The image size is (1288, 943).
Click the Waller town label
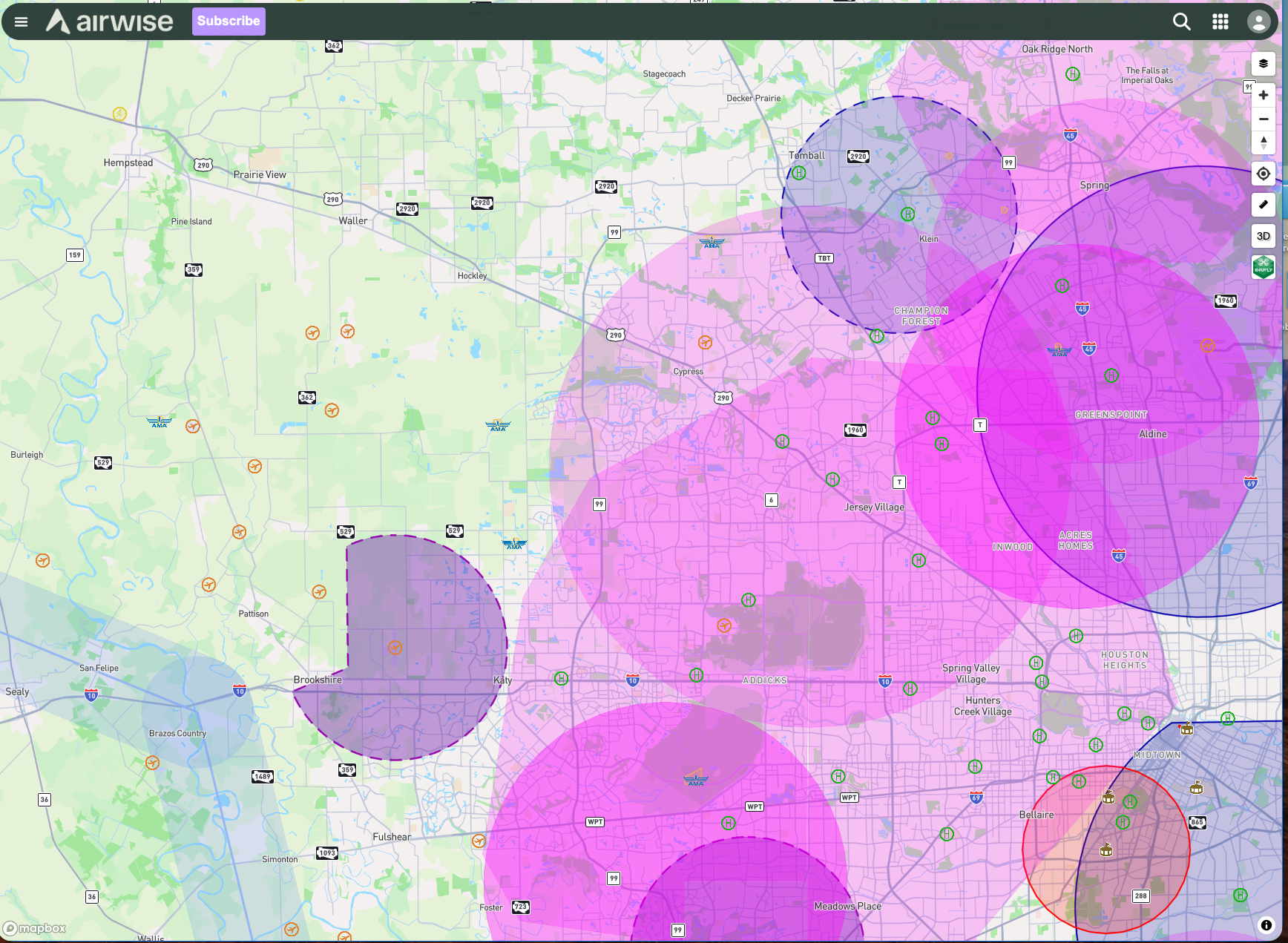click(x=353, y=221)
